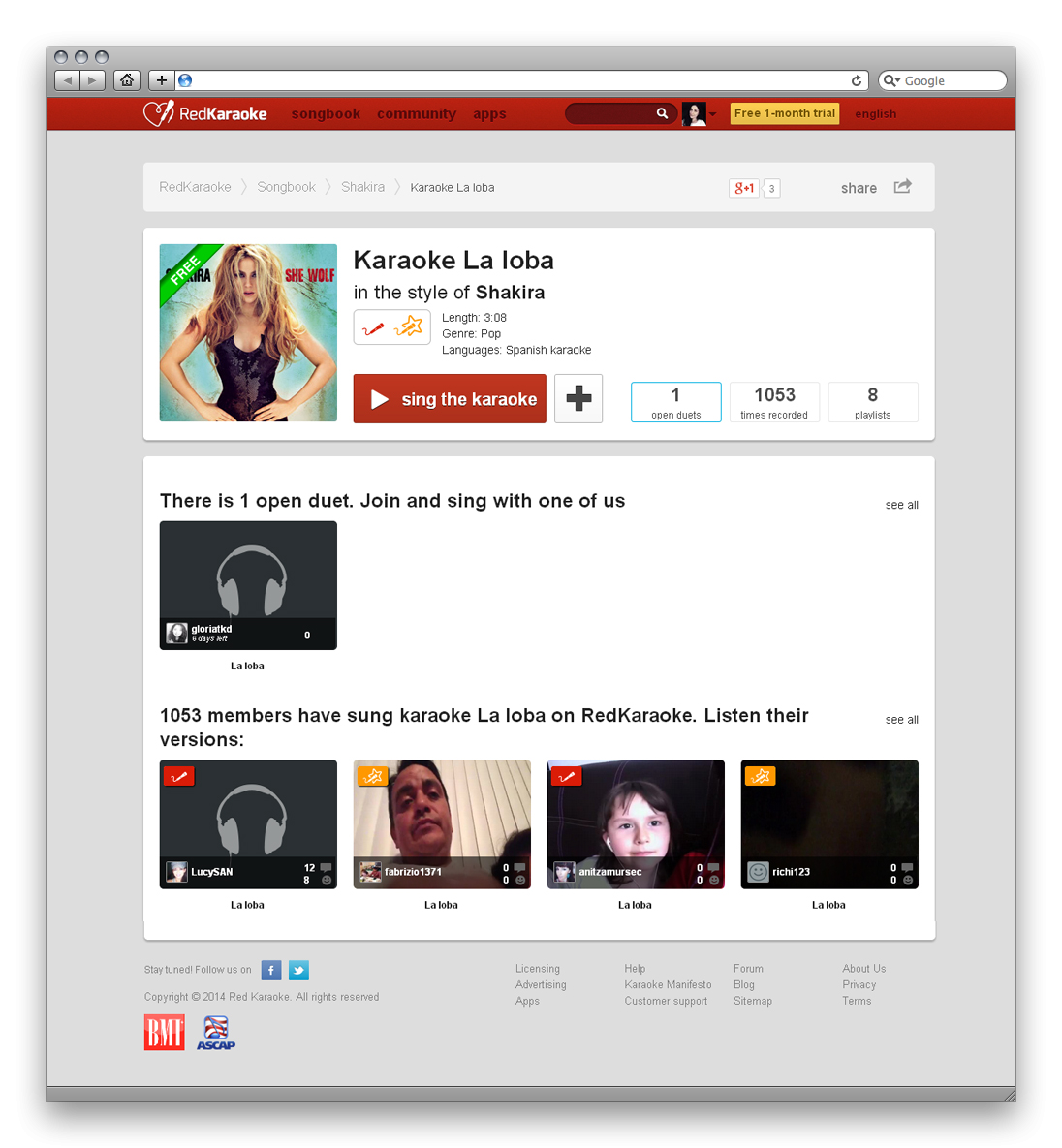Image resolution: width=1062 pixels, height=1148 pixels.
Task: Select the 1 open duets tab
Action: pyautogui.click(x=676, y=402)
